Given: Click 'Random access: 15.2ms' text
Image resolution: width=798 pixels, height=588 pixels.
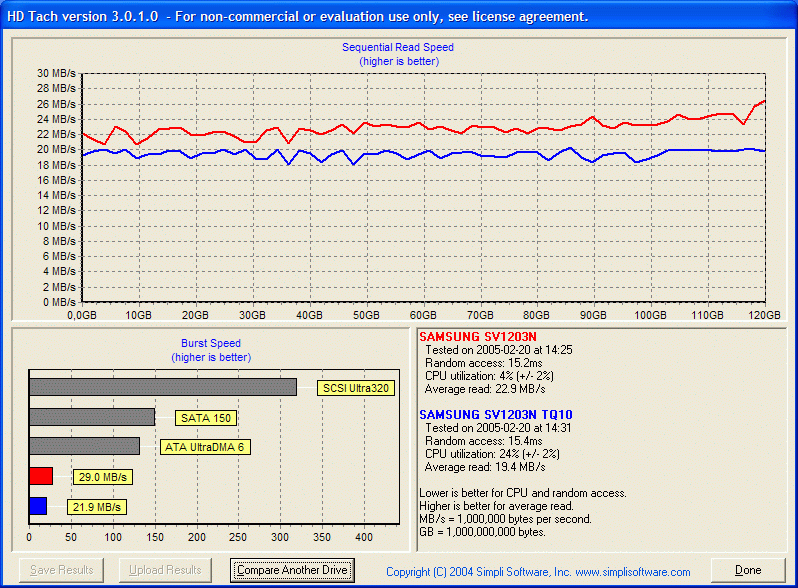Looking at the screenshot, I should (484, 363).
